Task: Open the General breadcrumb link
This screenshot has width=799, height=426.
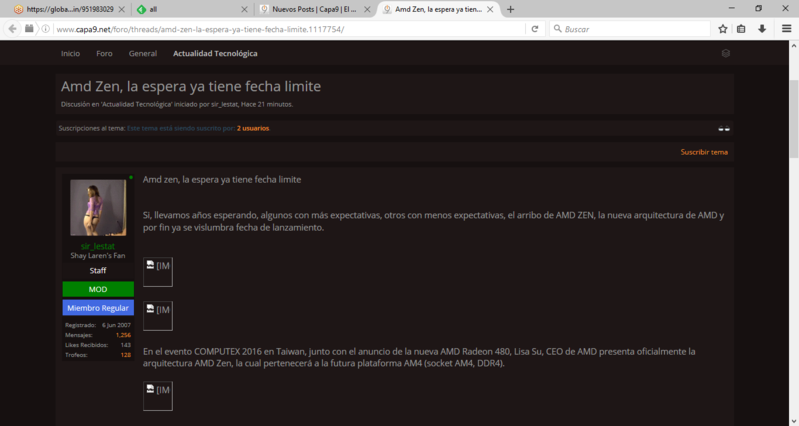Action: 143,54
